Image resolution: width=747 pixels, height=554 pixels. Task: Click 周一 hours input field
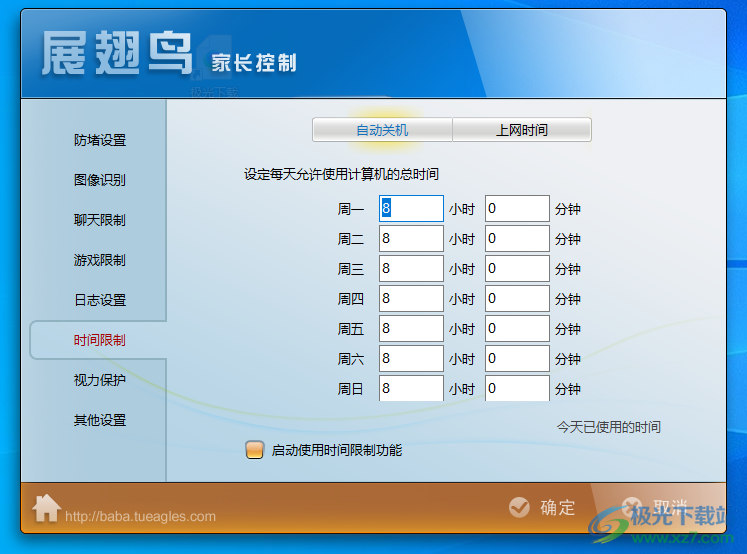[x=411, y=208]
